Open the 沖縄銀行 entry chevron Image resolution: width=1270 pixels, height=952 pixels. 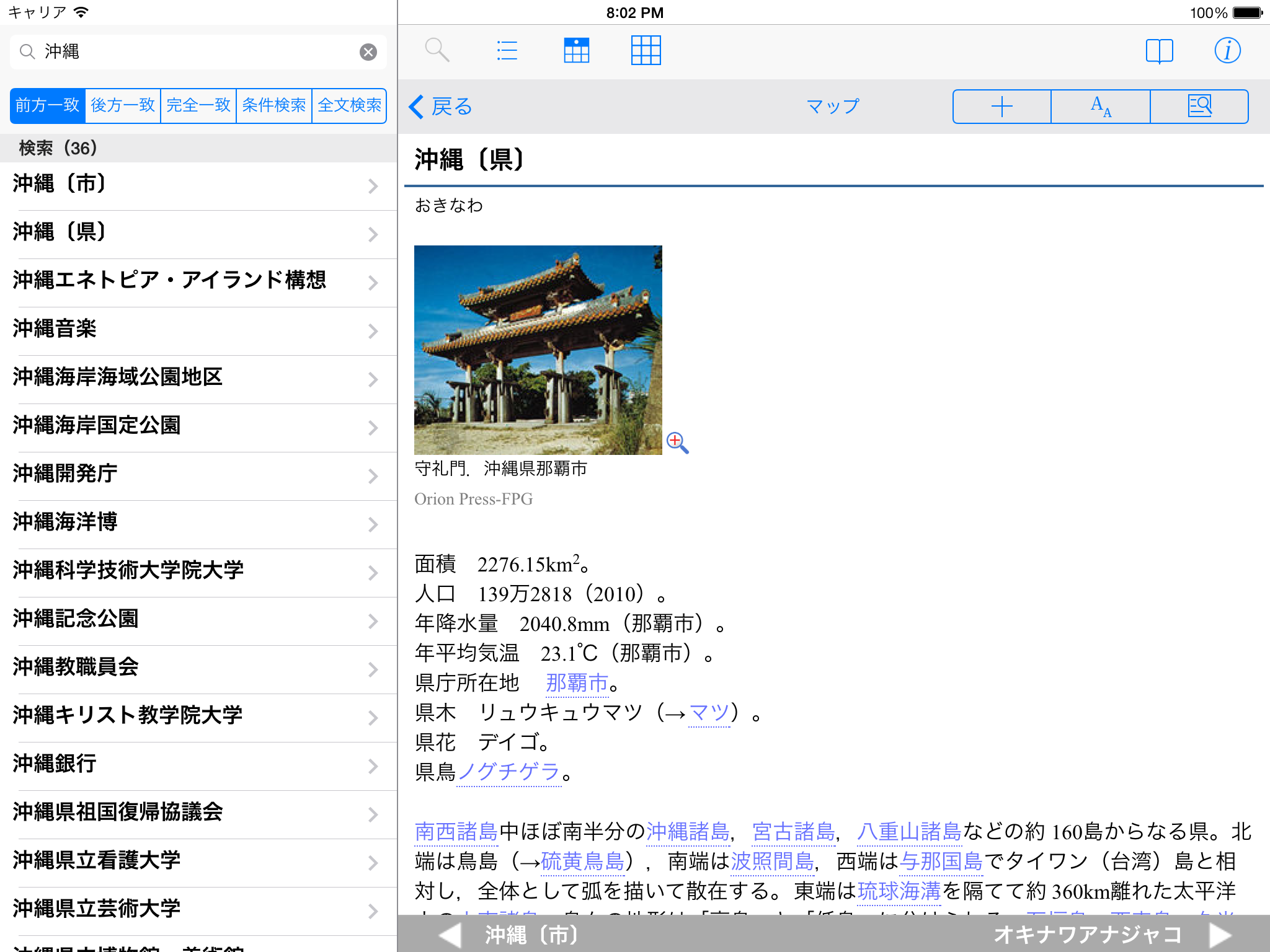pyautogui.click(x=373, y=766)
